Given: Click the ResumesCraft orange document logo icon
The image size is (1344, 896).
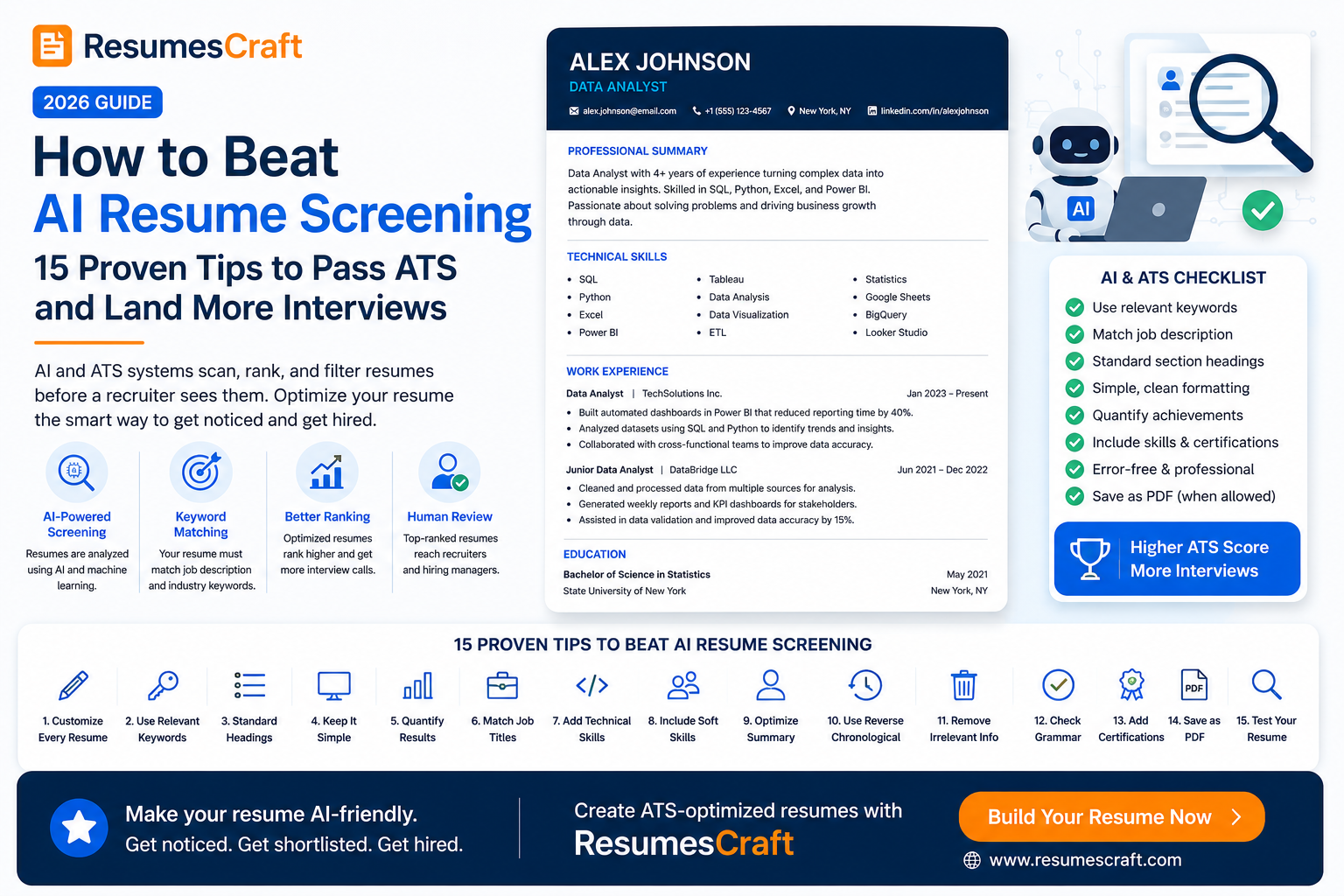Looking at the screenshot, I should (52, 45).
